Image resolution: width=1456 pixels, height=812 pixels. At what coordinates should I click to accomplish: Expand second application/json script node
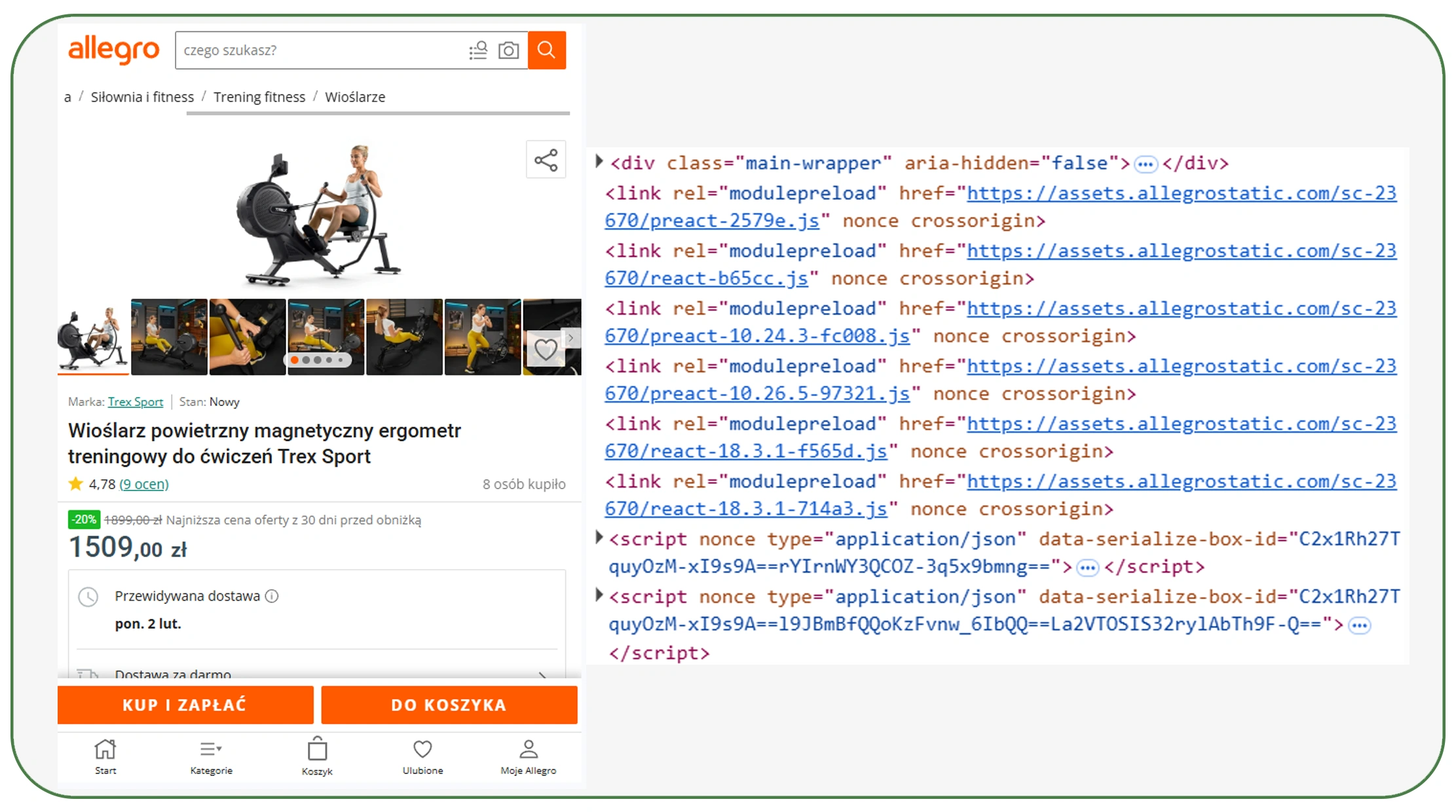(x=599, y=595)
